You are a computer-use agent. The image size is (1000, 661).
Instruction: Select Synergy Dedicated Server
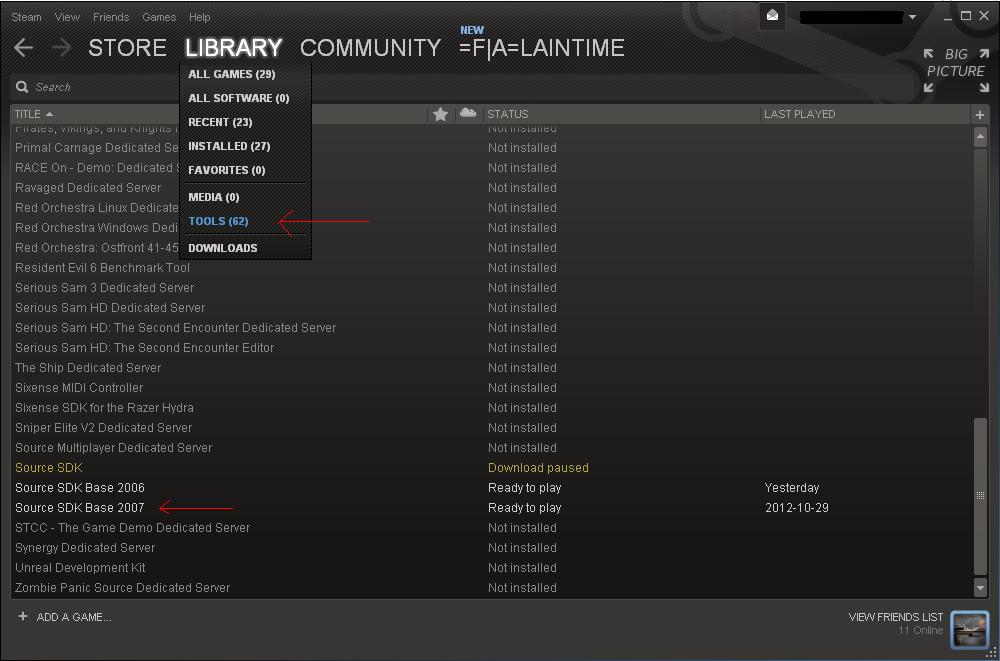pos(85,547)
